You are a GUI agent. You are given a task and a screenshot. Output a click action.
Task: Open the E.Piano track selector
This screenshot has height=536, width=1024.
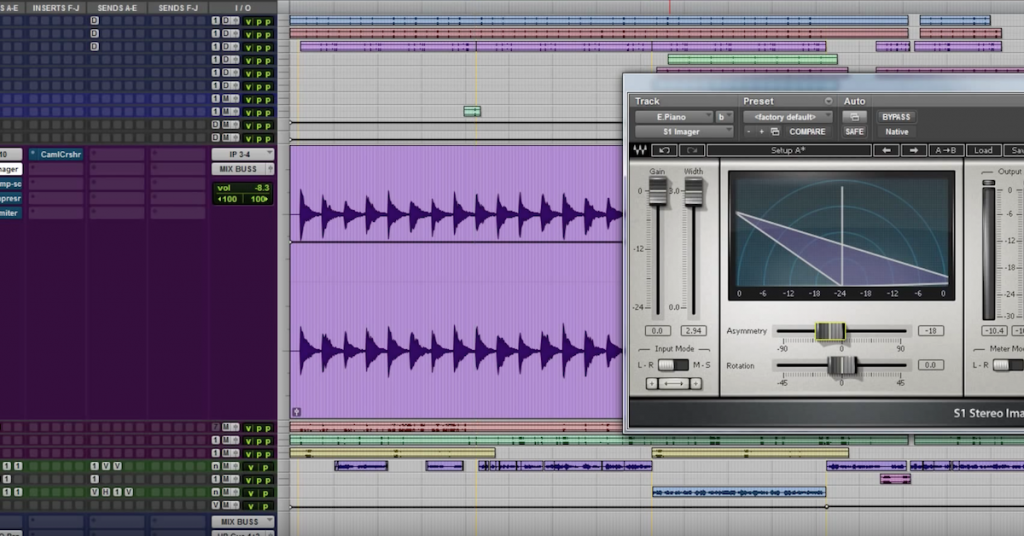pyautogui.click(x=674, y=117)
